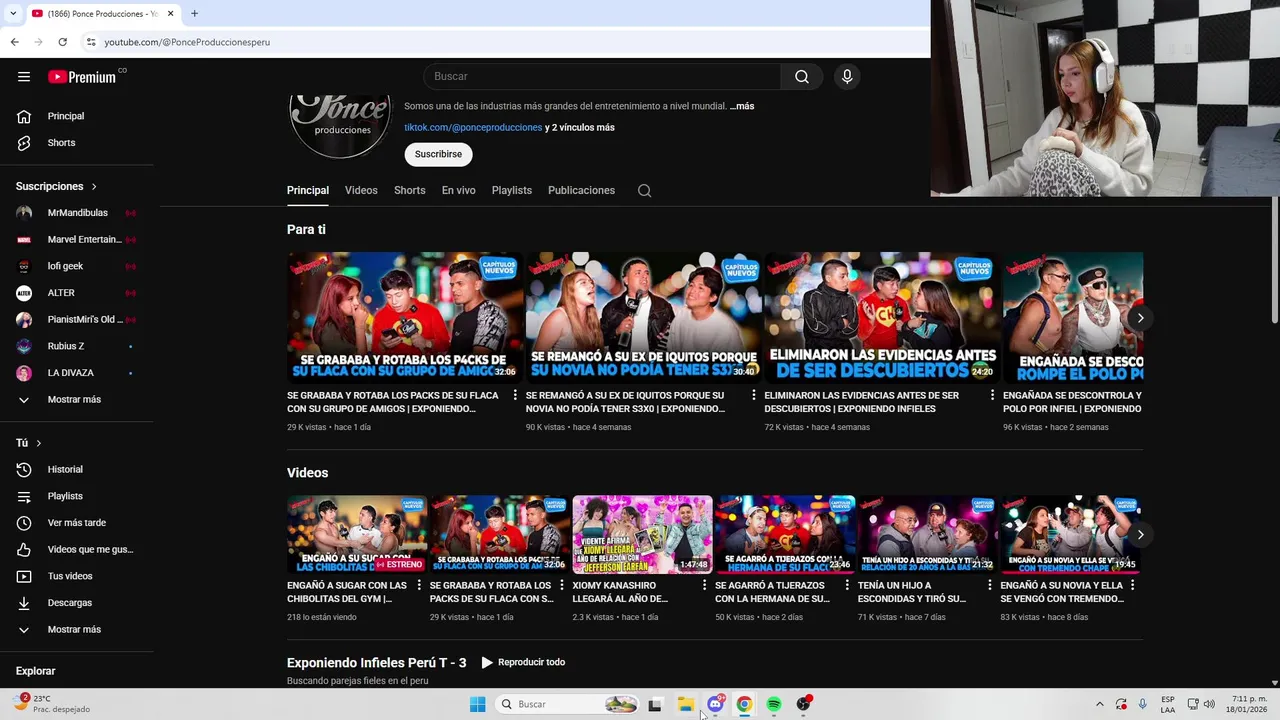This screenshot has height=720, width=1280.
Task: Open Windows Start menu
Action: [478, 704]
